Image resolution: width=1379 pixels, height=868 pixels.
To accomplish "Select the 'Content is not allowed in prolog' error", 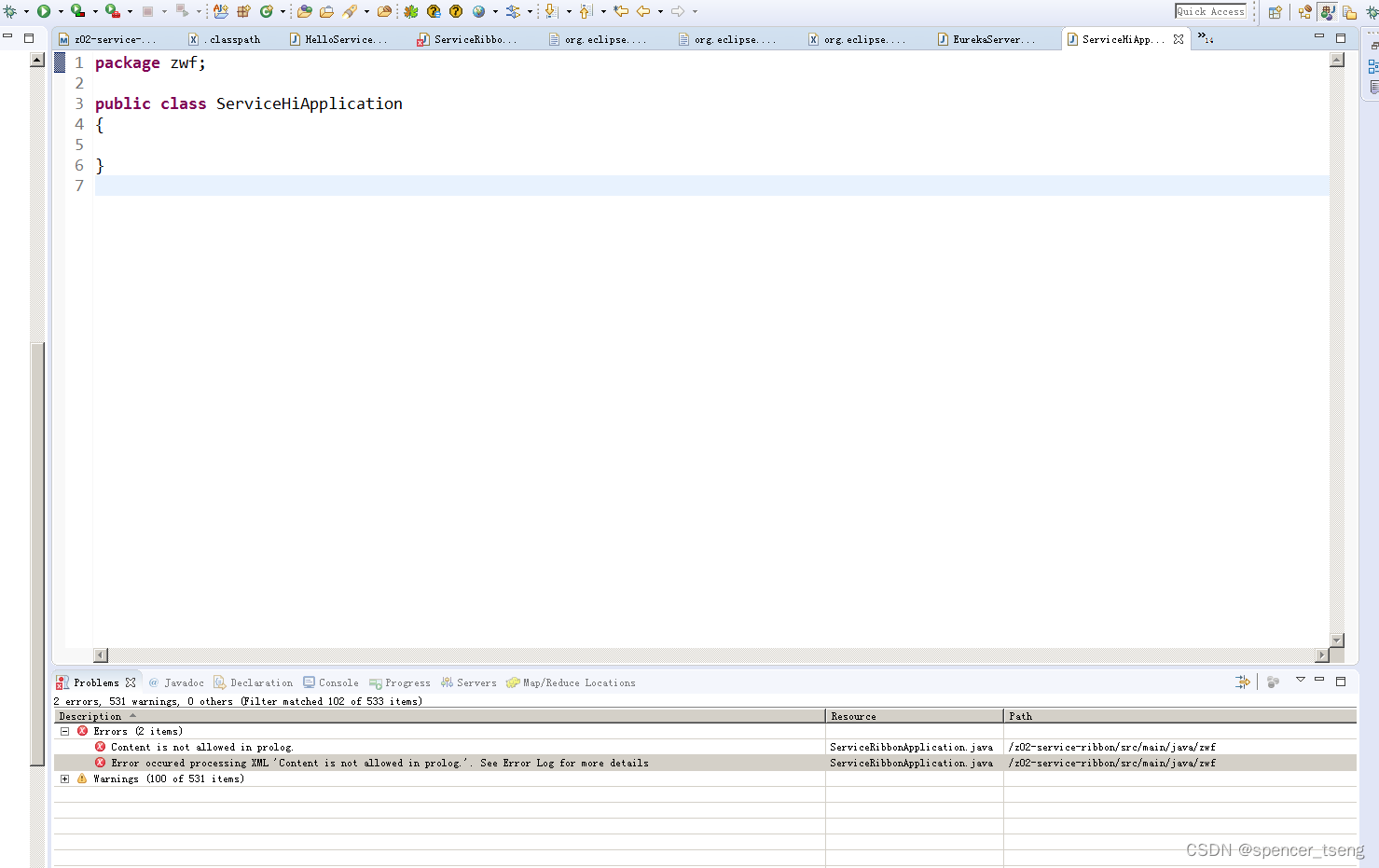I will (x=201, y=746).
